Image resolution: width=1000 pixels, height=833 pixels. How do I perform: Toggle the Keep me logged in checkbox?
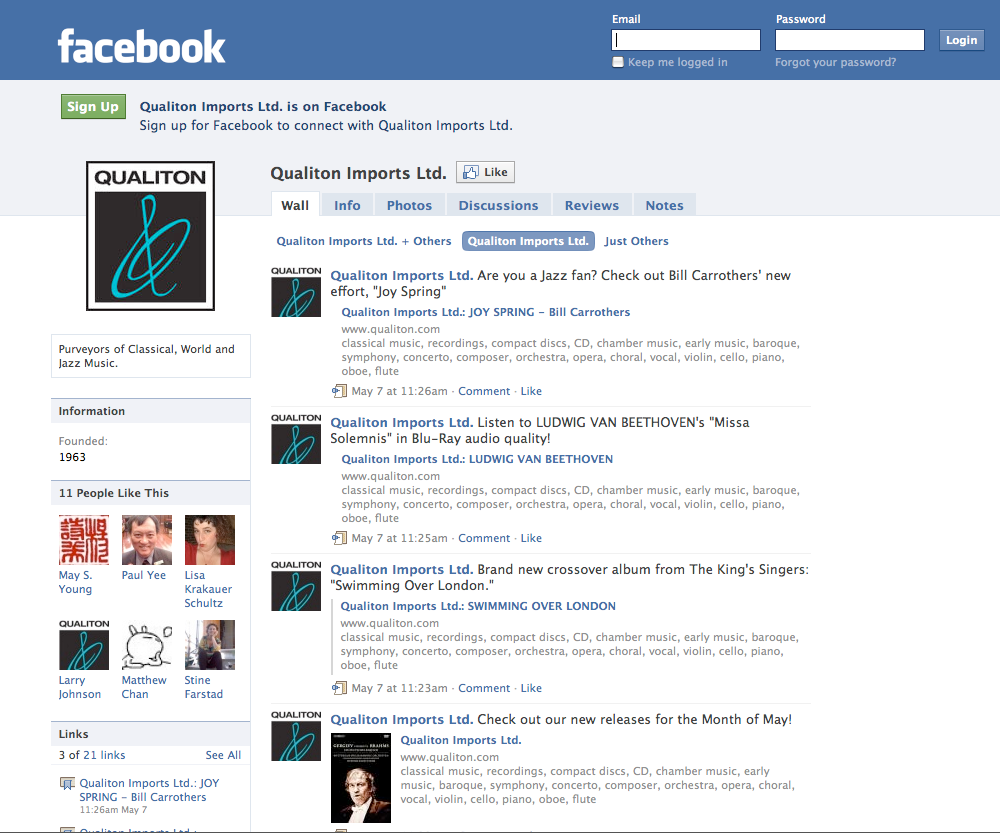(x=618, y=62)
